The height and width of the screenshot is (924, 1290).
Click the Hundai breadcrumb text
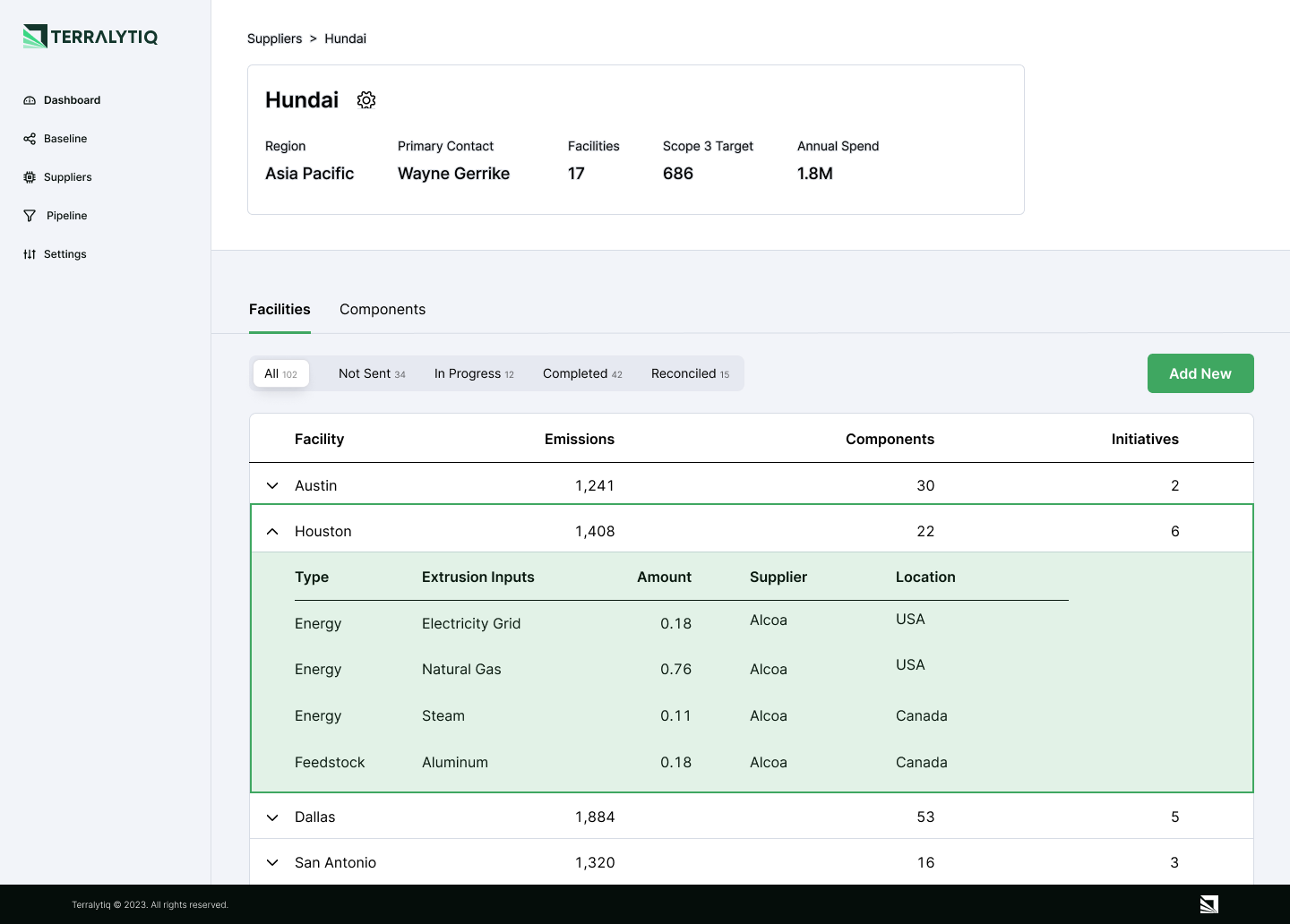pyautogui.click(x=345, y=38)
